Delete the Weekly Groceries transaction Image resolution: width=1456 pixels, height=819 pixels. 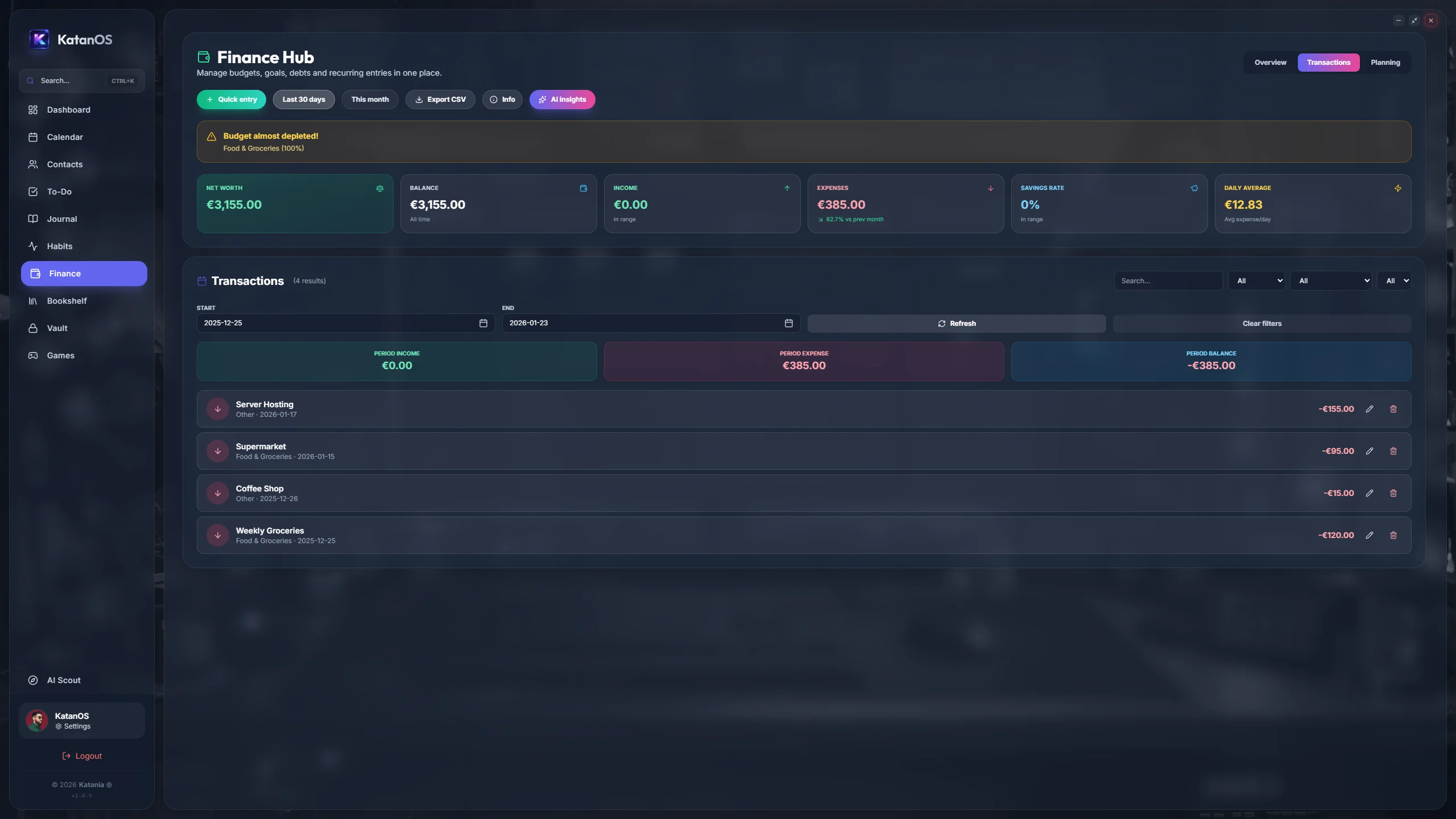click(x=1393, y=535)
